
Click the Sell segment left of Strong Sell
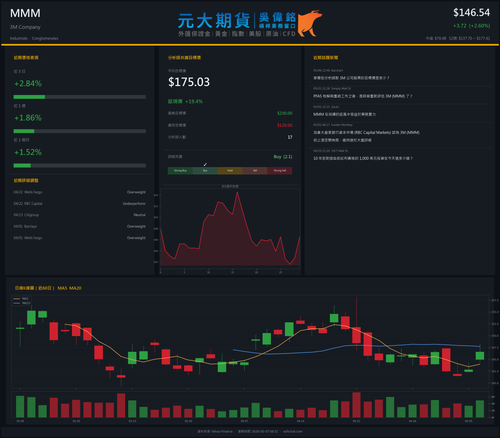(255, 171)
